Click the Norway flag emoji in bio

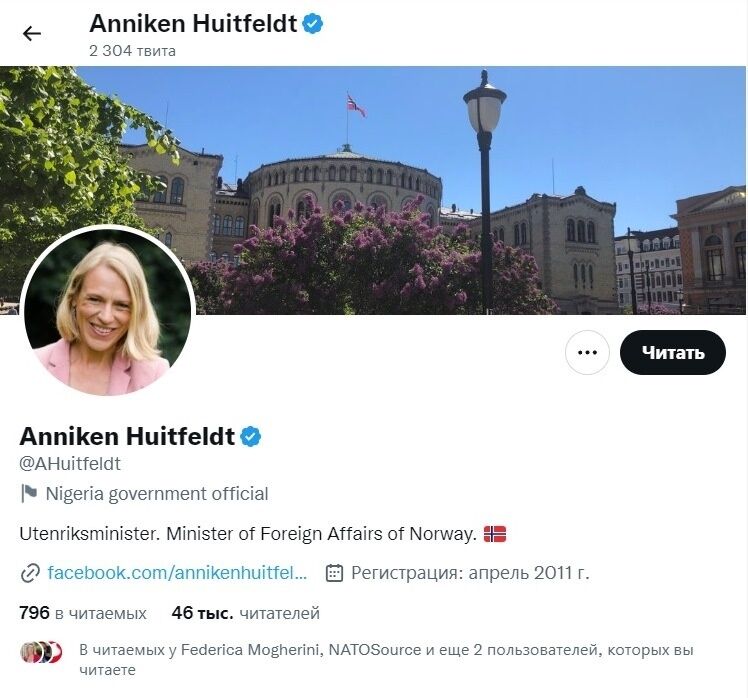pos(495,533)
